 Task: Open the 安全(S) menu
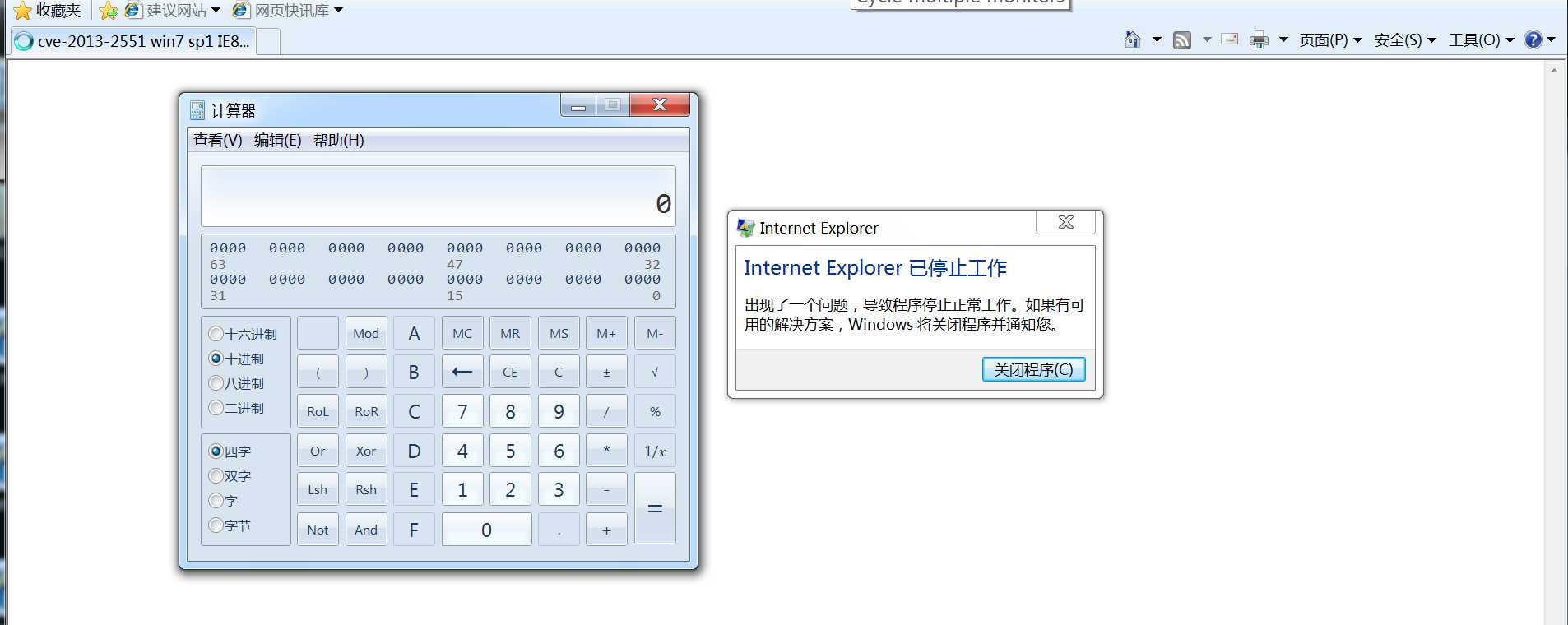click(x=1404, y=39)
